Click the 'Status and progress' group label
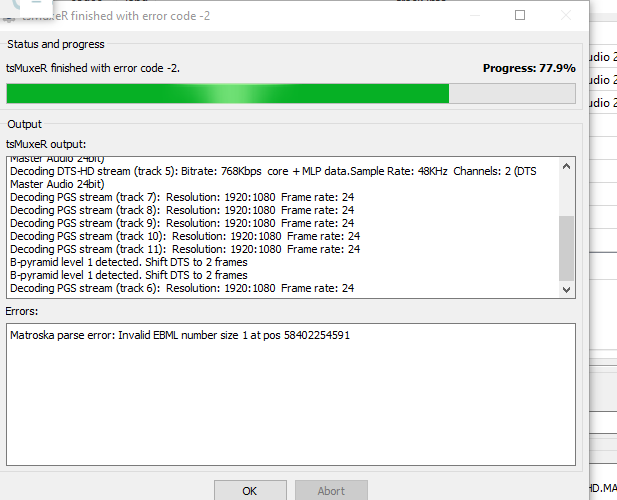Screen dimensions: 617x500 [x=56, y=44]
